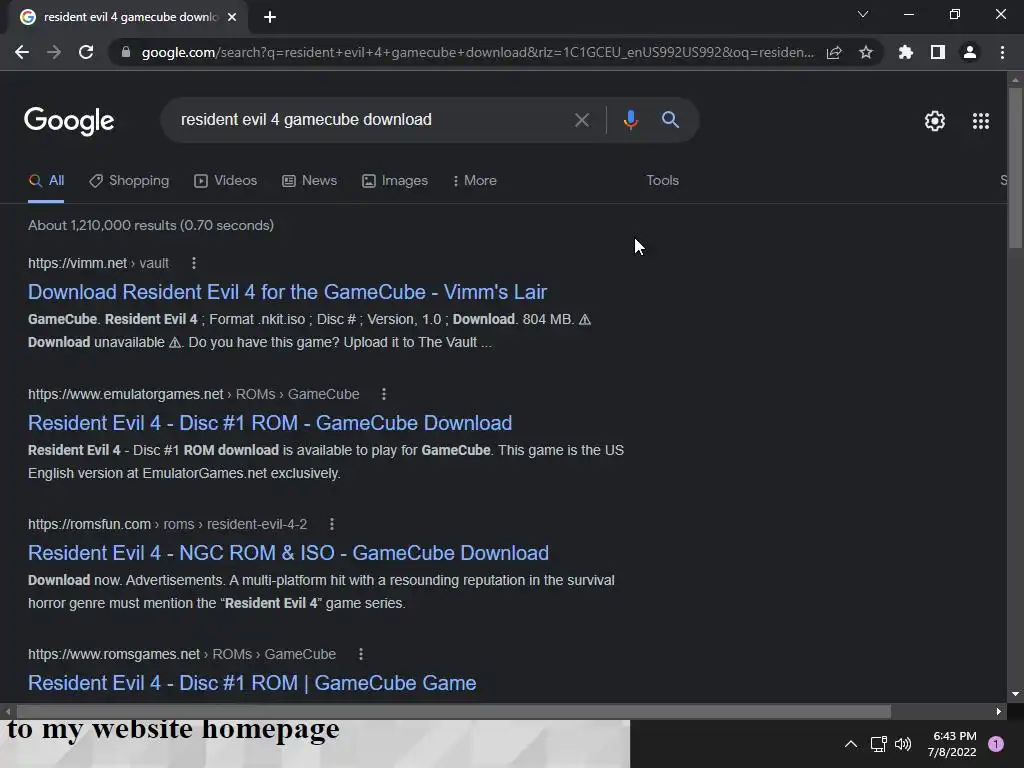Open a new tab with plus button
Screen dimensions: 1024x768
click(x=270, y=17)
